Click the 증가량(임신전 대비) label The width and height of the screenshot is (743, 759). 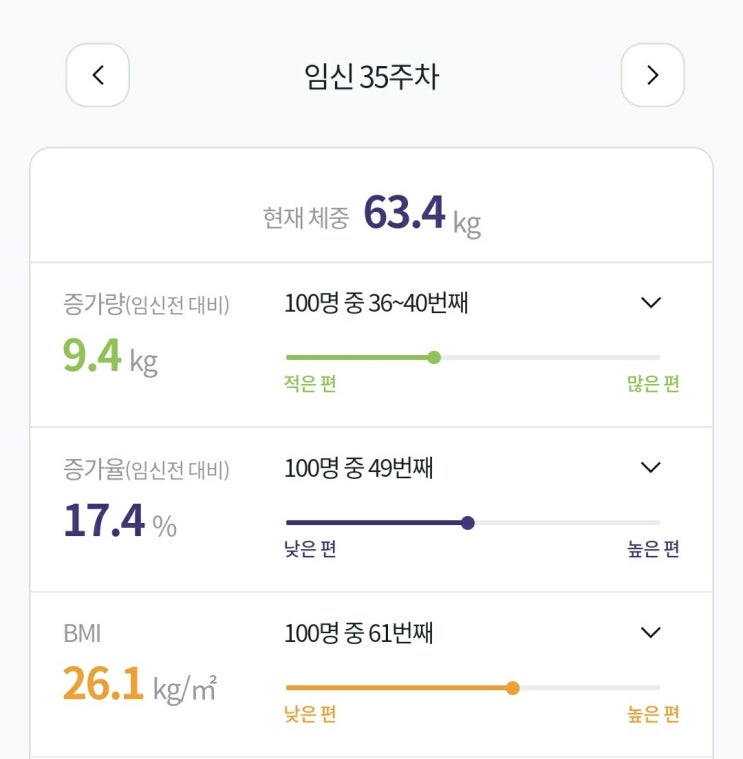tap(146, 305)
